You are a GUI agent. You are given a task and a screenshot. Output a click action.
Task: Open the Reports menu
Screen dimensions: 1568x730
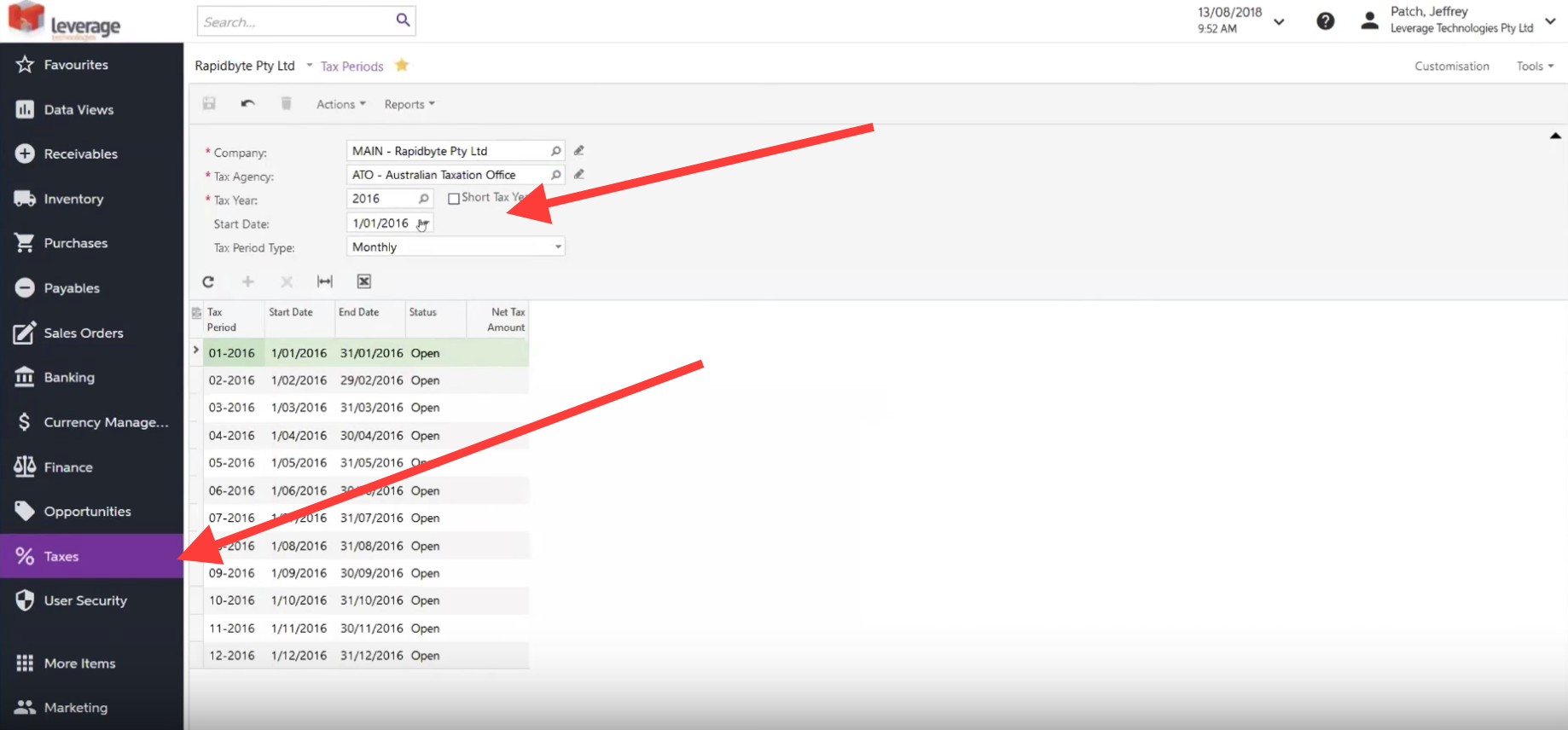click(x=409, y=104)
